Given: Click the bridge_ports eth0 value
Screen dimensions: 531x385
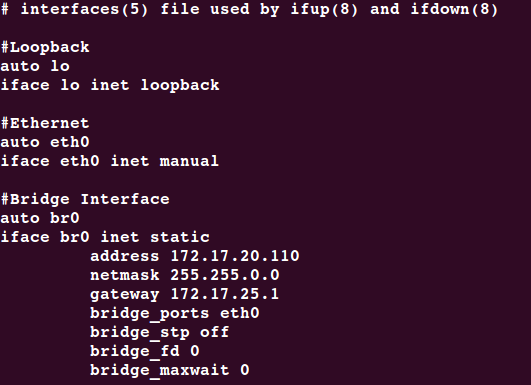Looking at the screenshot, I should point(240,313).
